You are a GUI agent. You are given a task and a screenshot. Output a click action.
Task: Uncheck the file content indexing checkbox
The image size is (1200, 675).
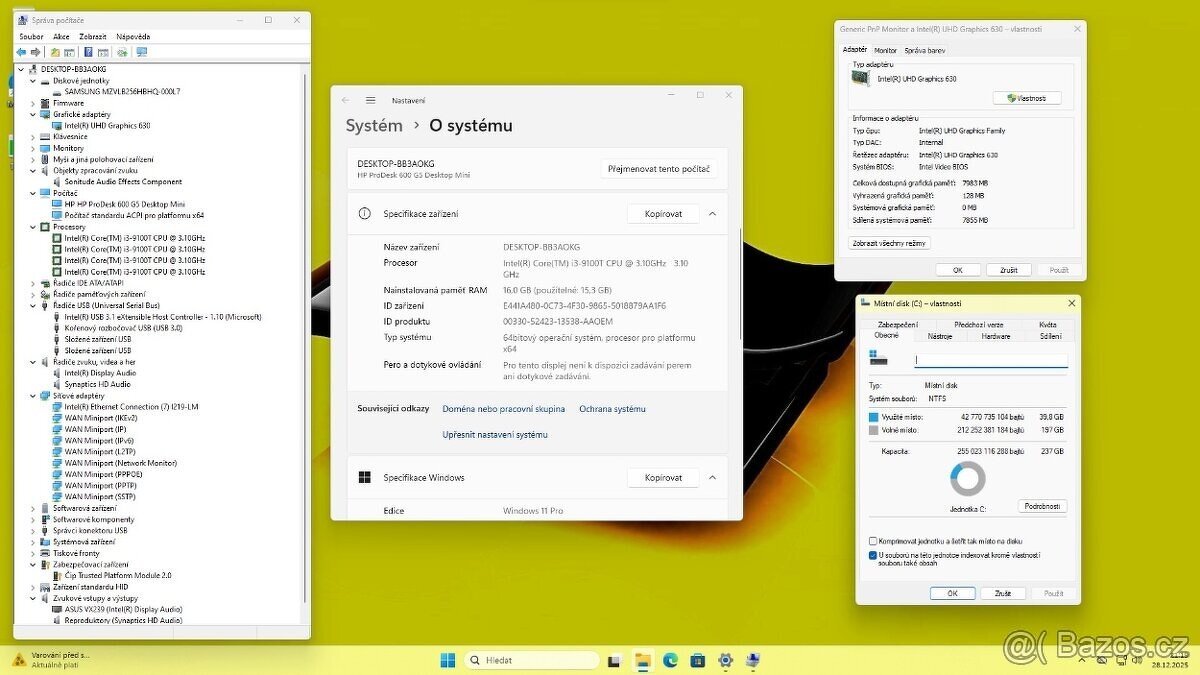pyautogui.click(x=873, y=553)
